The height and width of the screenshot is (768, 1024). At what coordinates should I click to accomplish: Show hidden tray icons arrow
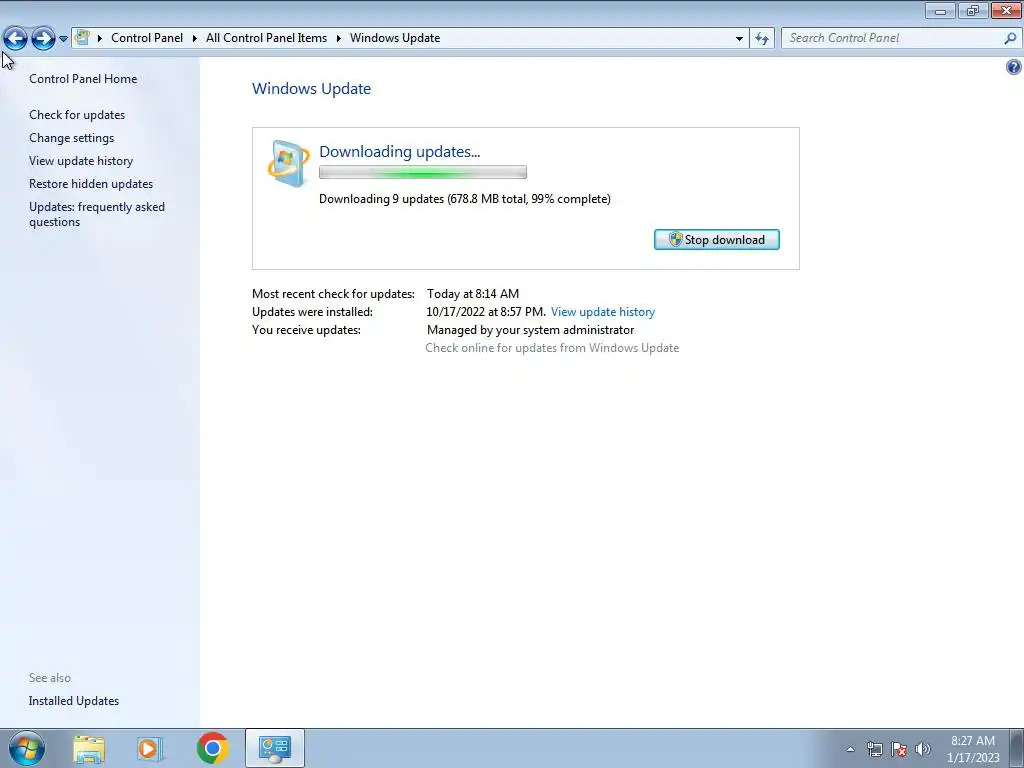850,749
